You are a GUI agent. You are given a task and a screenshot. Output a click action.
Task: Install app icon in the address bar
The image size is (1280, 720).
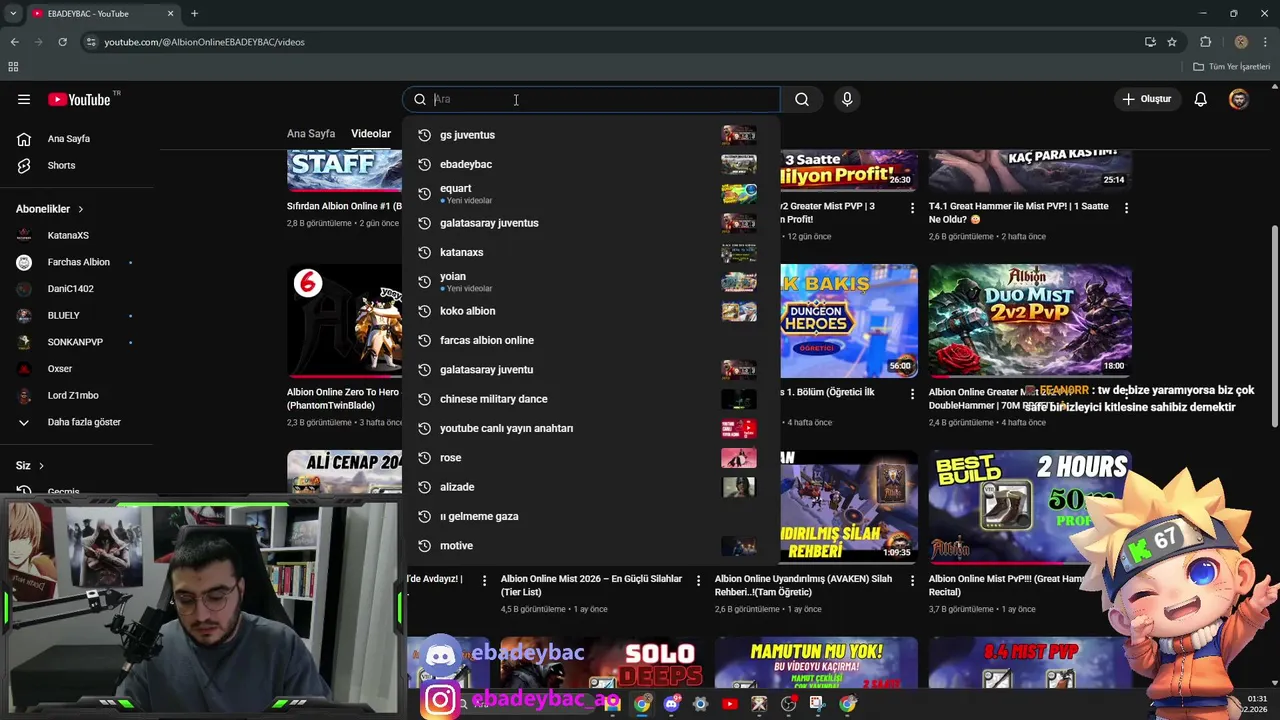1150,42
